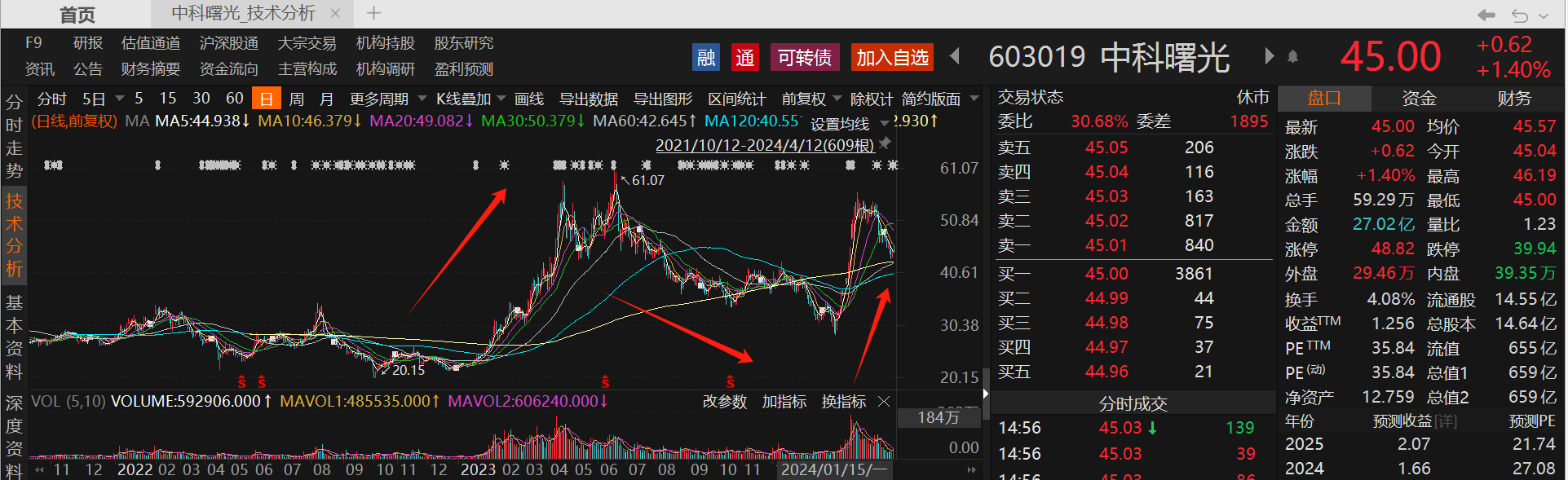Expand the chevron next to return arrow
This screenshot has height=480, width=1568.
(x=1544, y=15)
